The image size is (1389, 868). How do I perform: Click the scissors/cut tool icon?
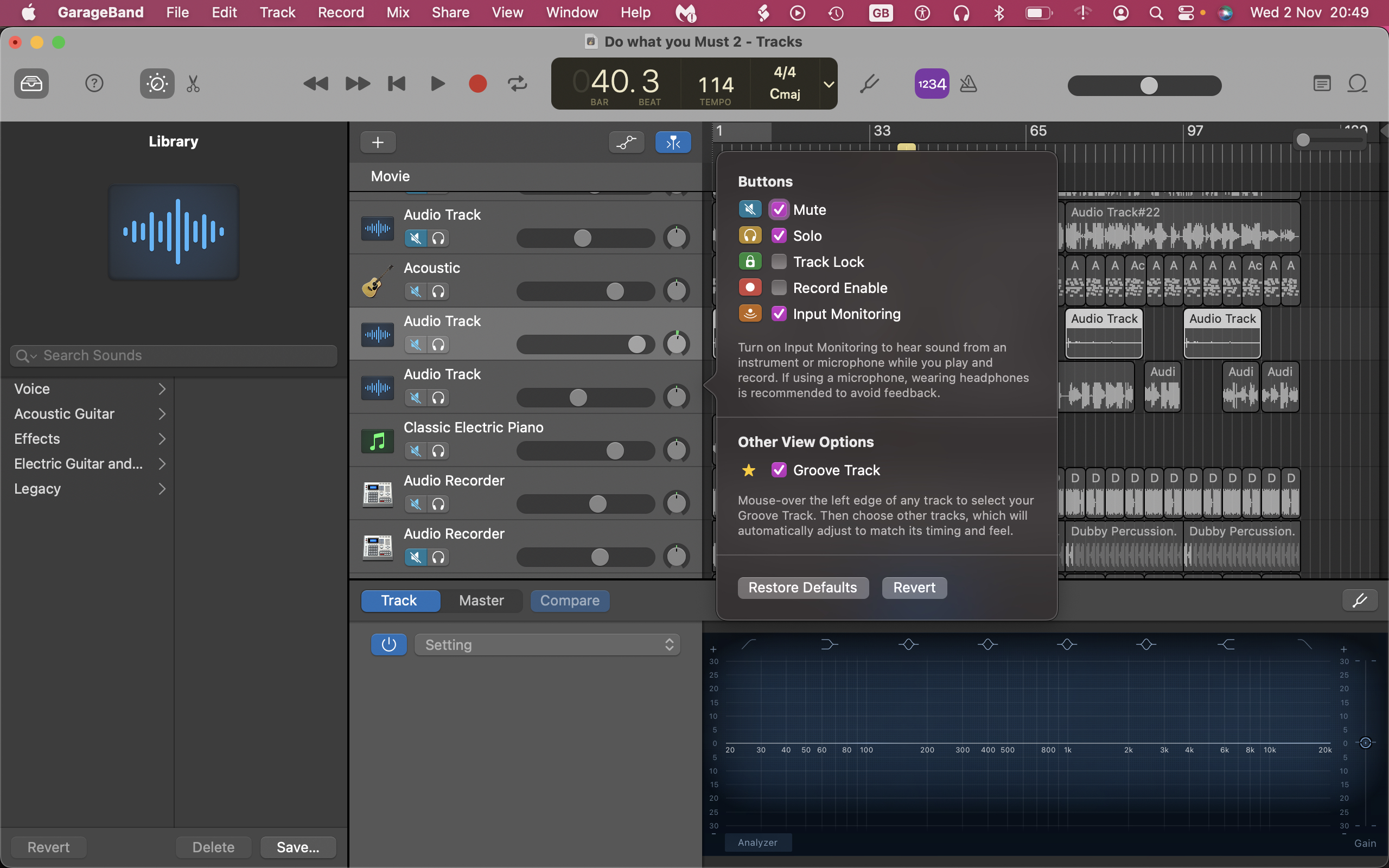click(x=193, y=83)
